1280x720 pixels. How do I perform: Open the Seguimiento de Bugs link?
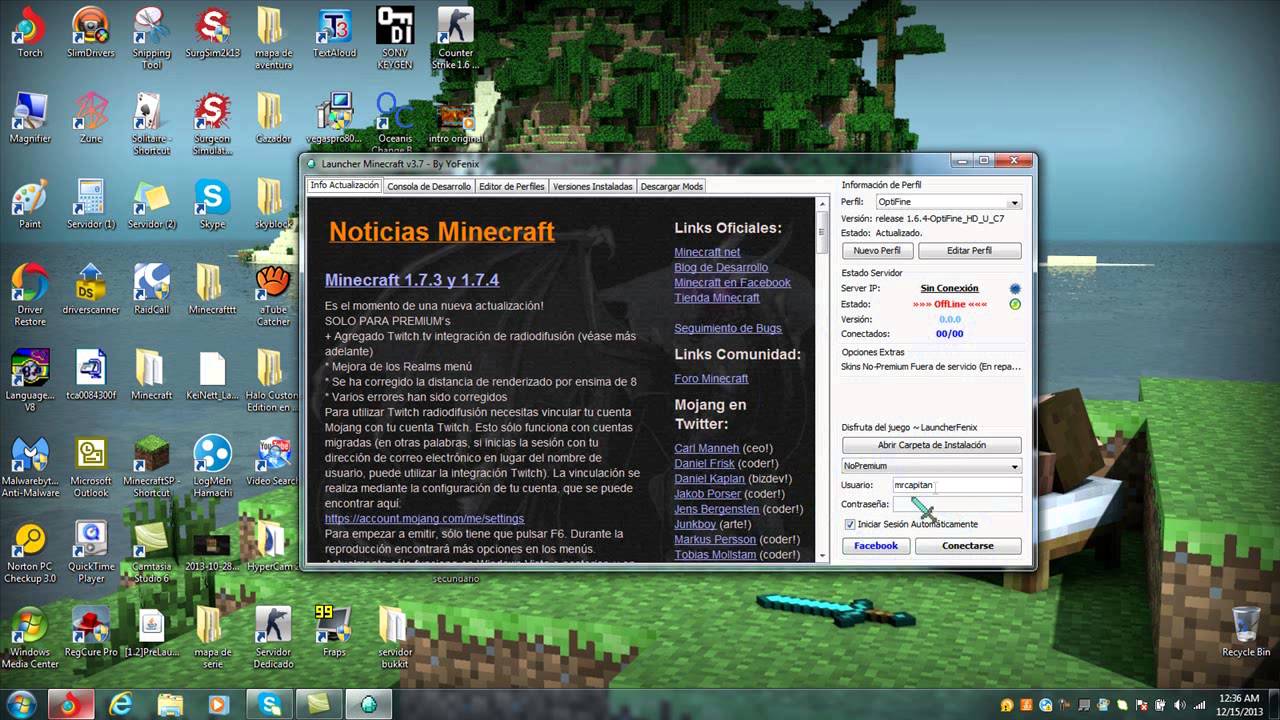click(728, 328)
